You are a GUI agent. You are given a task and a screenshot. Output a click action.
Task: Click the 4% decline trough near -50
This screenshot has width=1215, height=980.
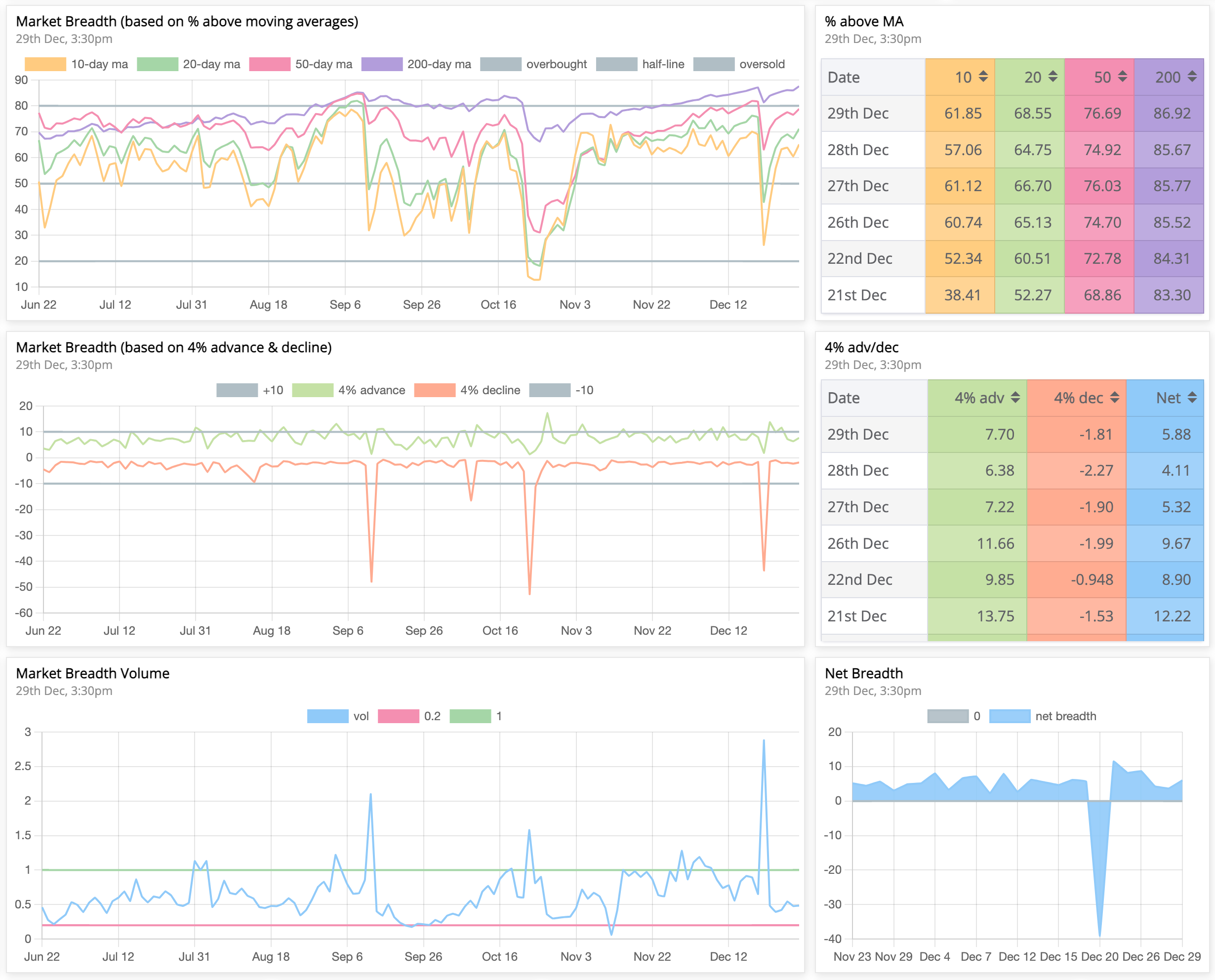tap(529, 594)
